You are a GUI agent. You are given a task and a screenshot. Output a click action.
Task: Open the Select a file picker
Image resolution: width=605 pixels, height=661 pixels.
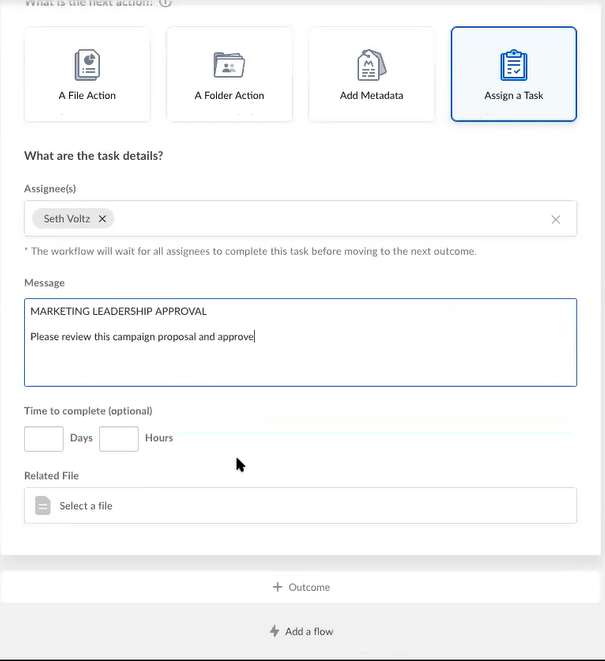300,505
